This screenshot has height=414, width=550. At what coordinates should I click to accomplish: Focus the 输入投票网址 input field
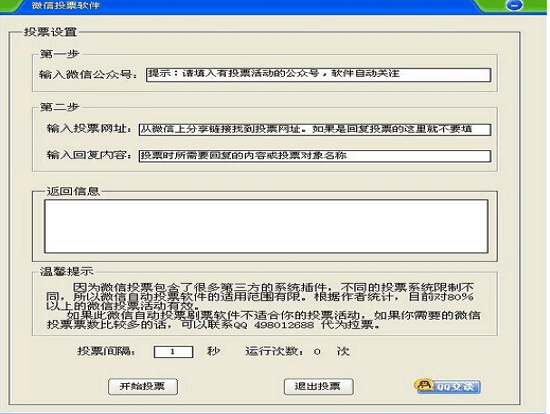pyautogui.click(x=315, y=129)
